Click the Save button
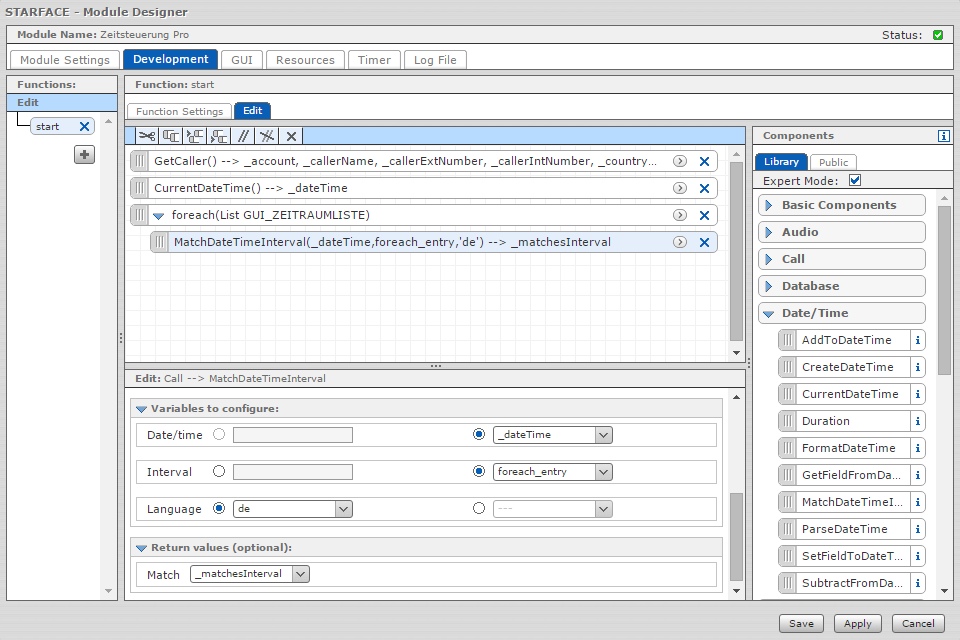Screen dimensions: 960x640 coord(801,623)
